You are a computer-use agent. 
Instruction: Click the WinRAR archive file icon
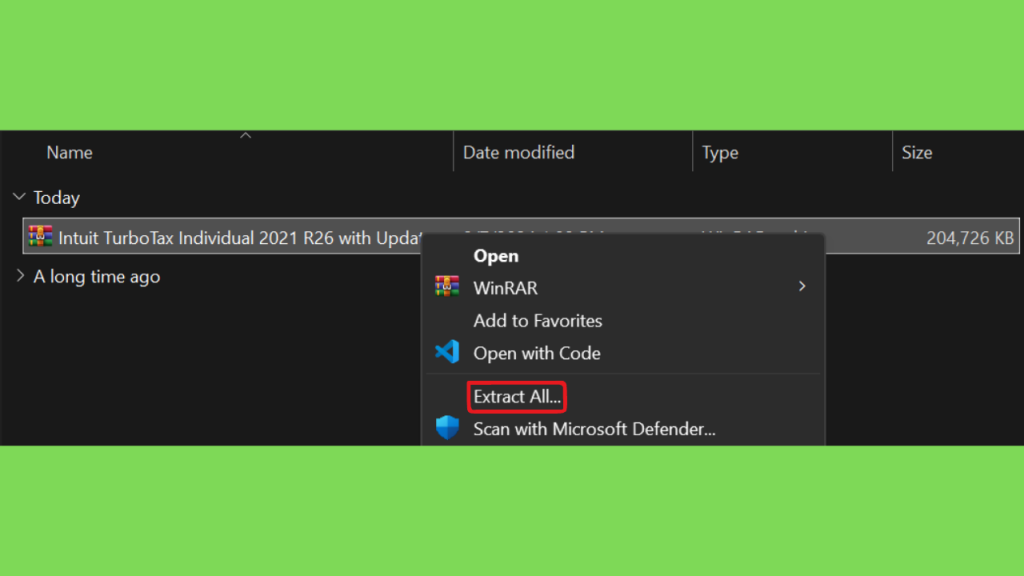click(x=40, y=236)
